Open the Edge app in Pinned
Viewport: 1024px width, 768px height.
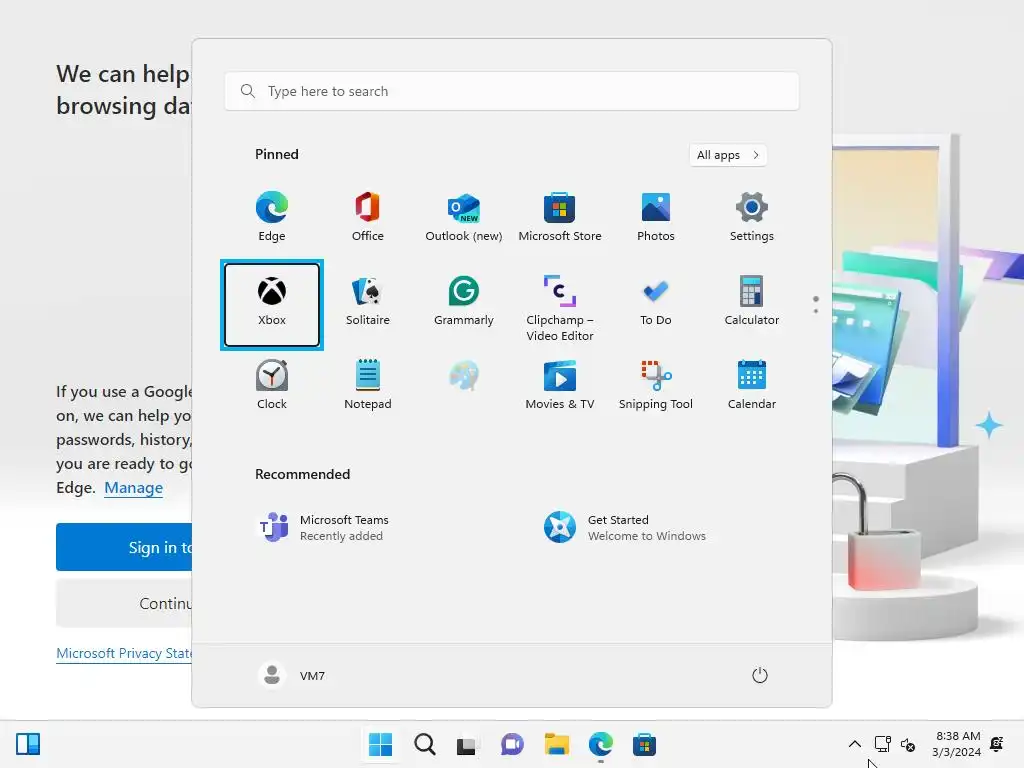272,217
